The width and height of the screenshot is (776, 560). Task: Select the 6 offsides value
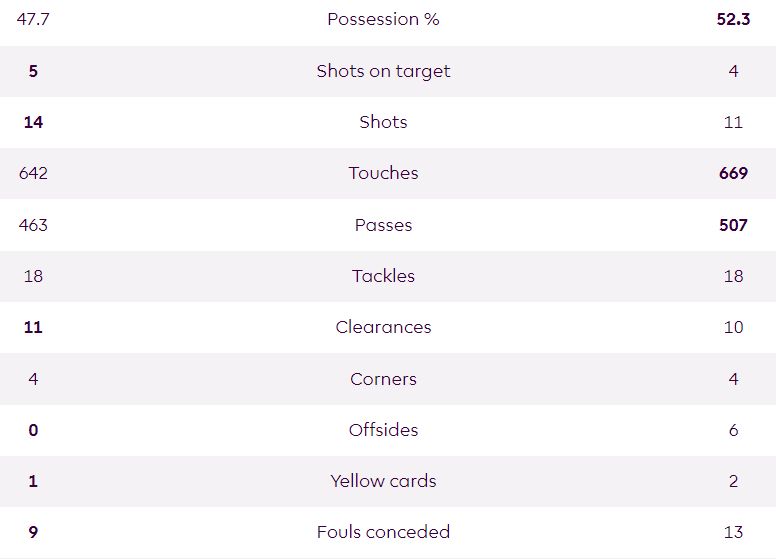733,430
